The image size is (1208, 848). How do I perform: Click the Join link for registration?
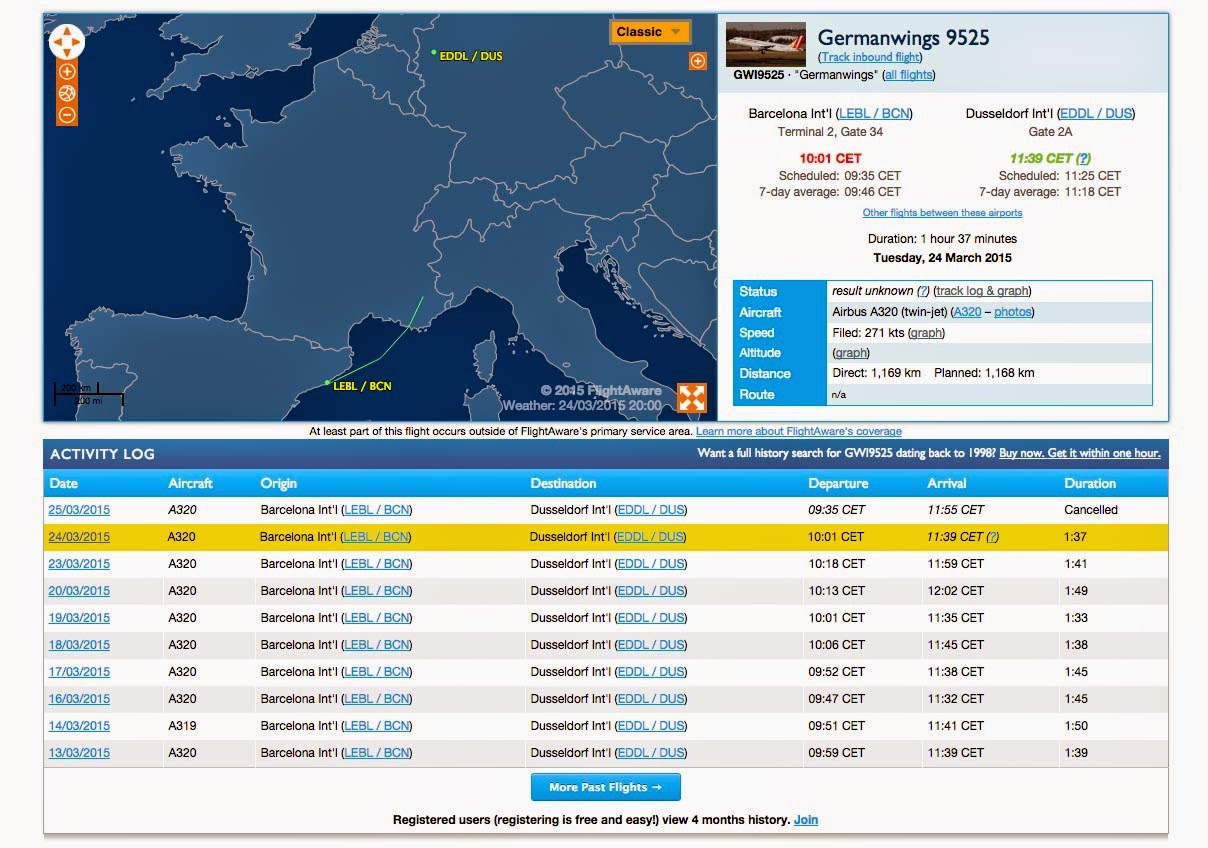pyautogui.click(x=806, y=820)
